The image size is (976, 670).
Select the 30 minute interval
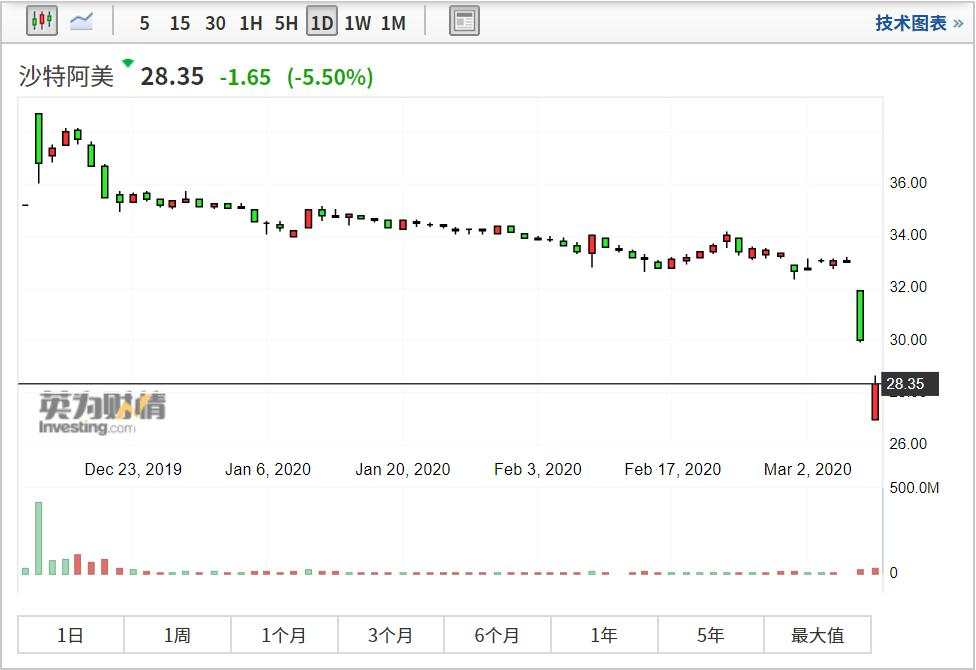215,24
